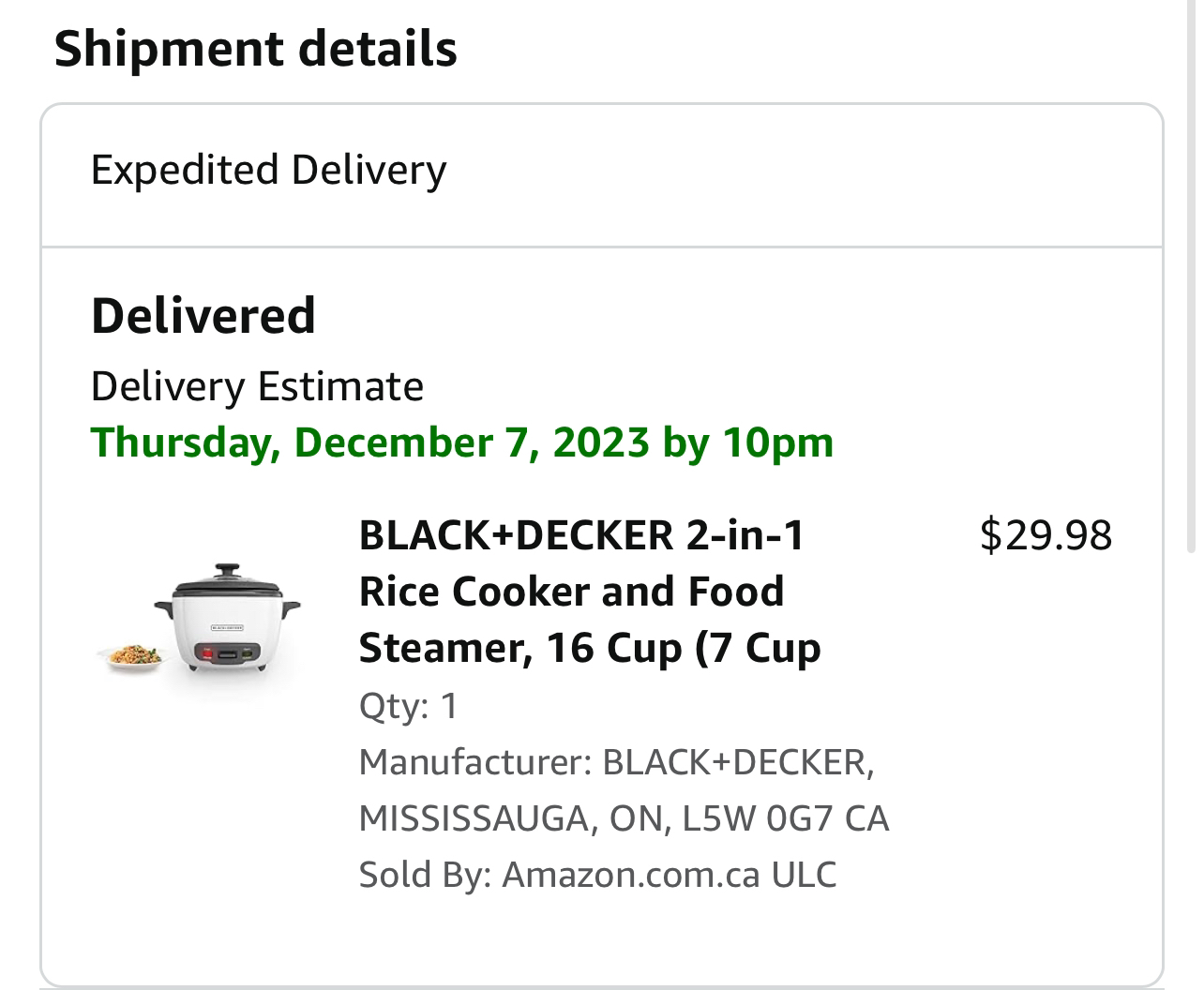1204x990 pixels.
Task: Click the lid knob on rice cooker image
Action: click(227, 569)
